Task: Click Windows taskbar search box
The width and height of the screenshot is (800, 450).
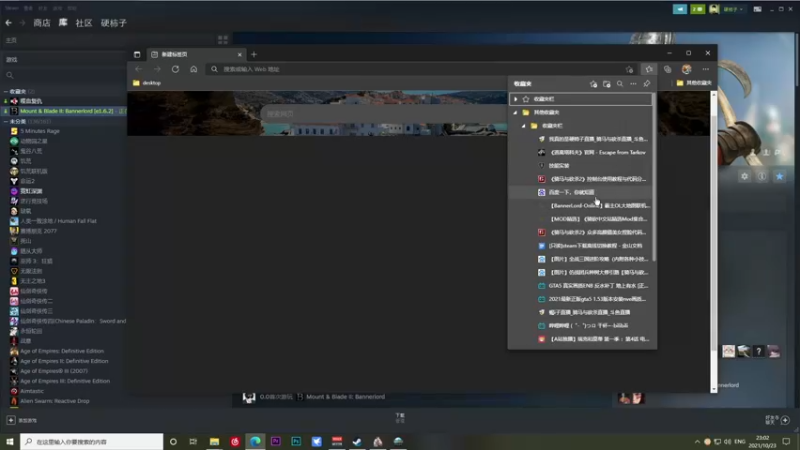Action: [92, 441]
